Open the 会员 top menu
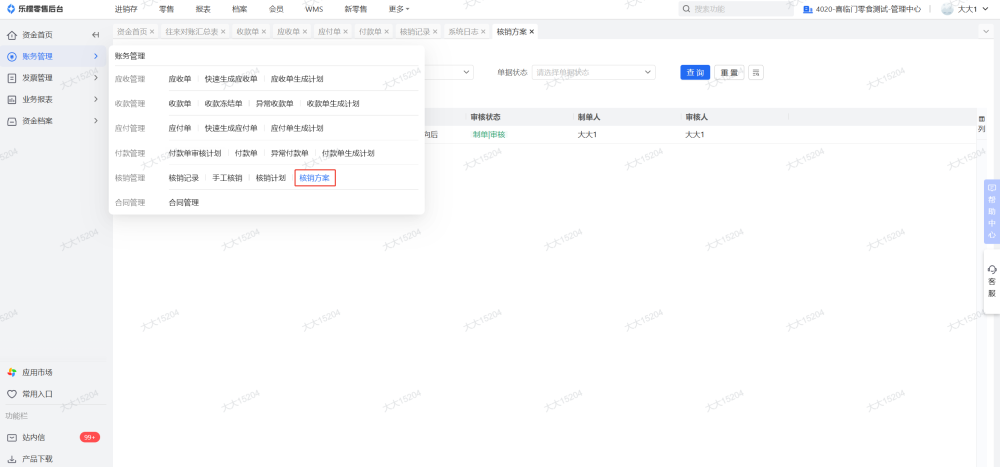1000x467 pixels. [x=277, y=10]
